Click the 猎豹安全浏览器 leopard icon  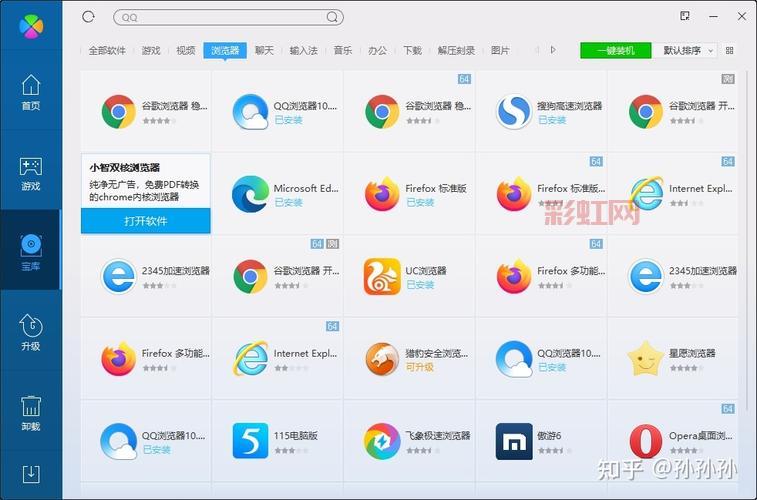(x=382, y=359)
